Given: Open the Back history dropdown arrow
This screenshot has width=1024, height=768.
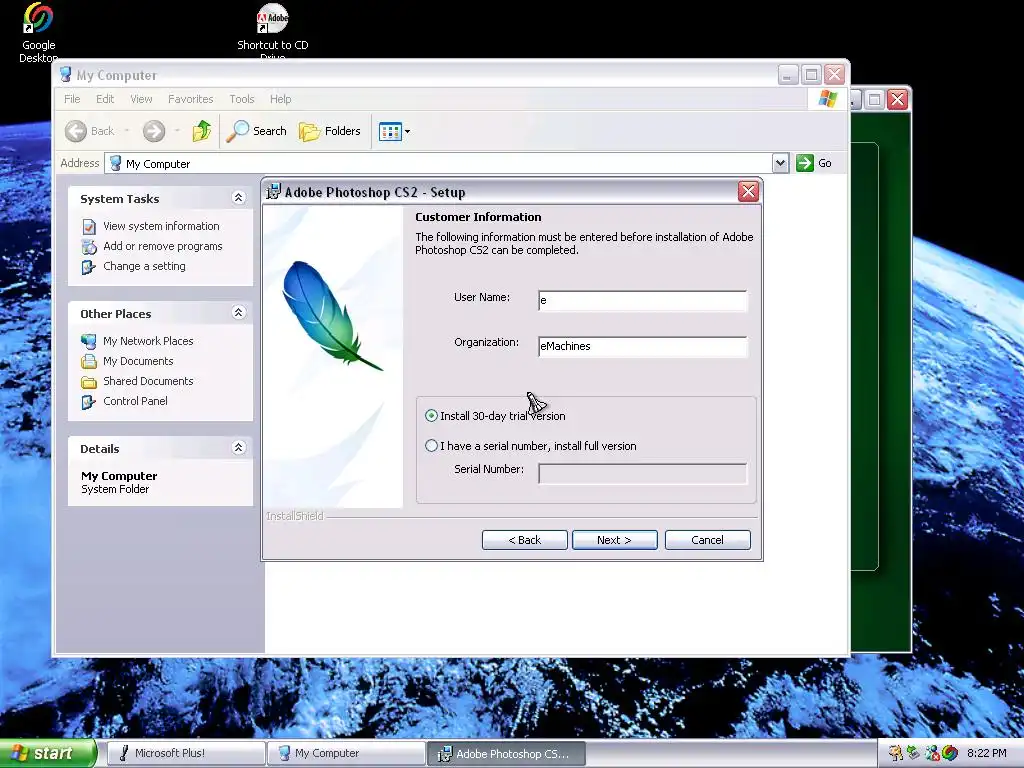Looking at the screenshot, I should pyautogui.click(x=127, y=131).
